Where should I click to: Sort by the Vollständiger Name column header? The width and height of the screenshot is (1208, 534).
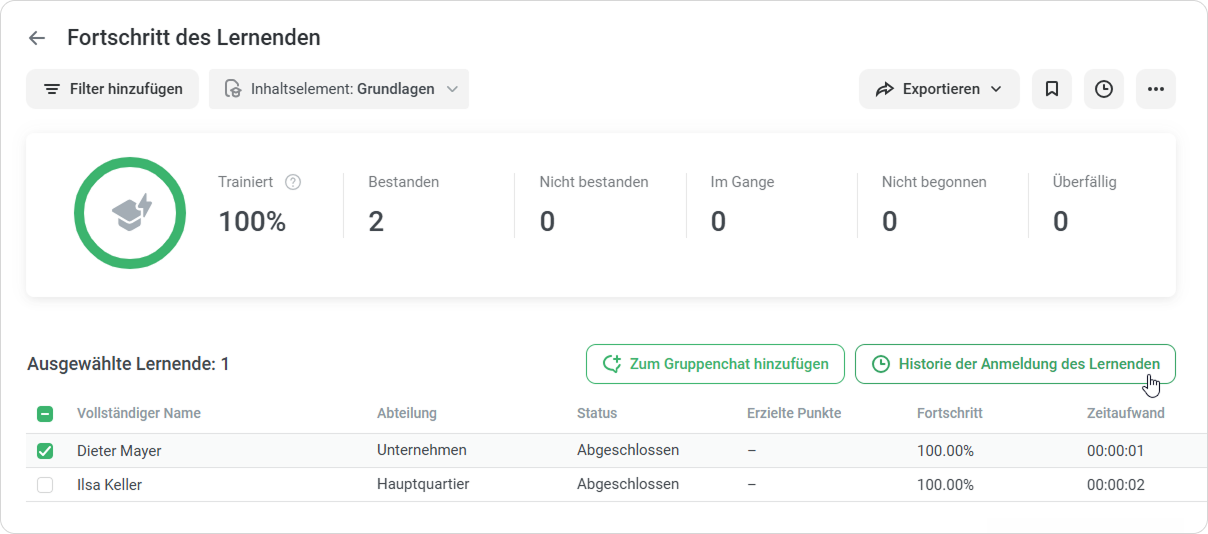point(139,413)
